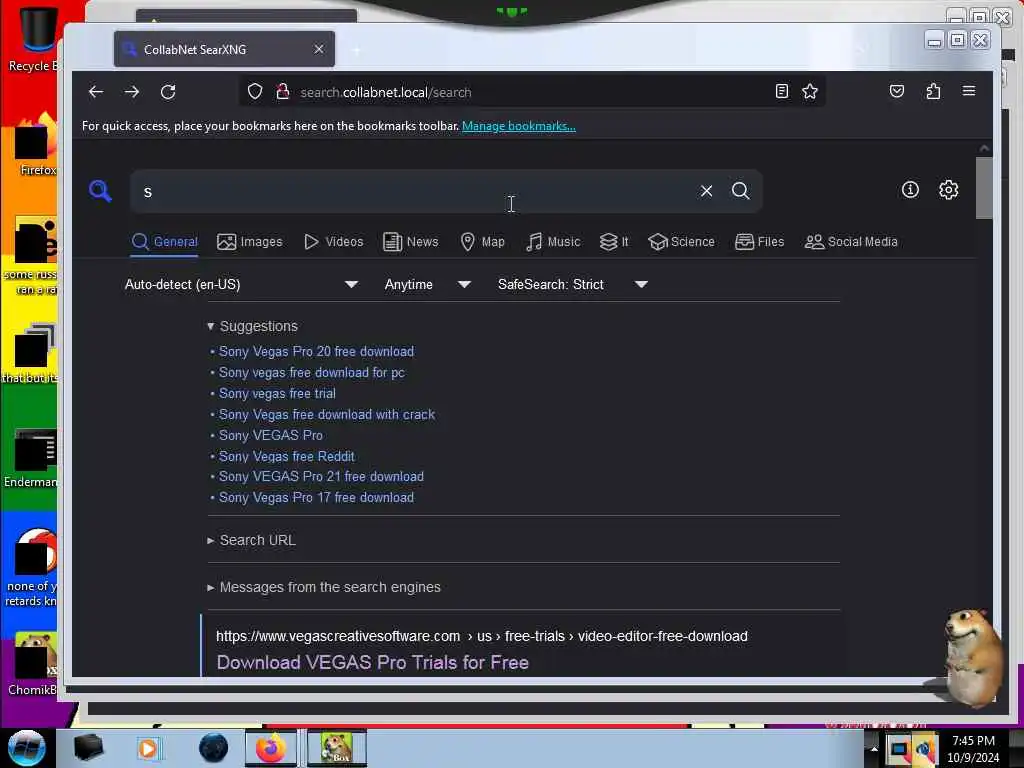Screen dimensions: 1024x768
Task: Open the SearXNG about info icon
Action: click(910, 190)
